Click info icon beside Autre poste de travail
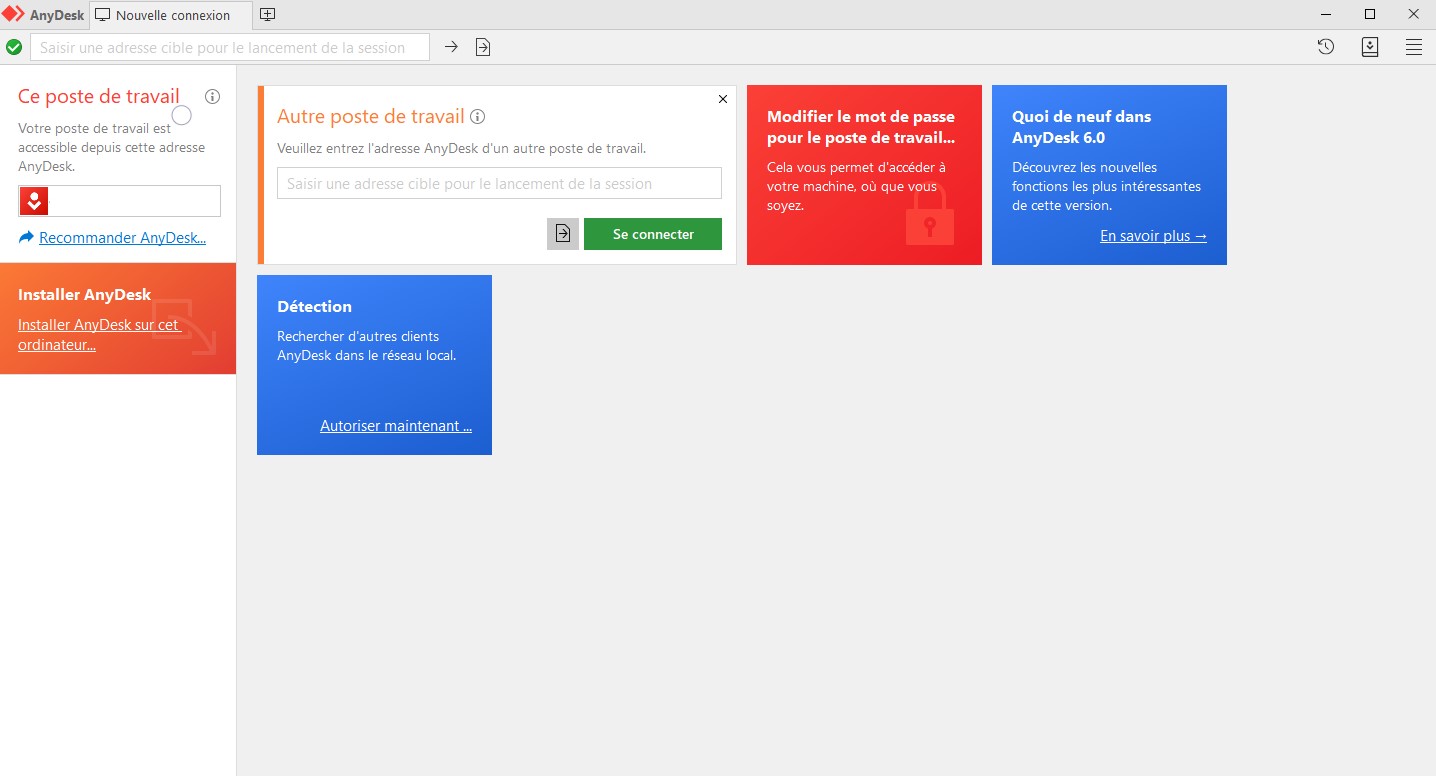1436x776 pixels. [478, 117]
